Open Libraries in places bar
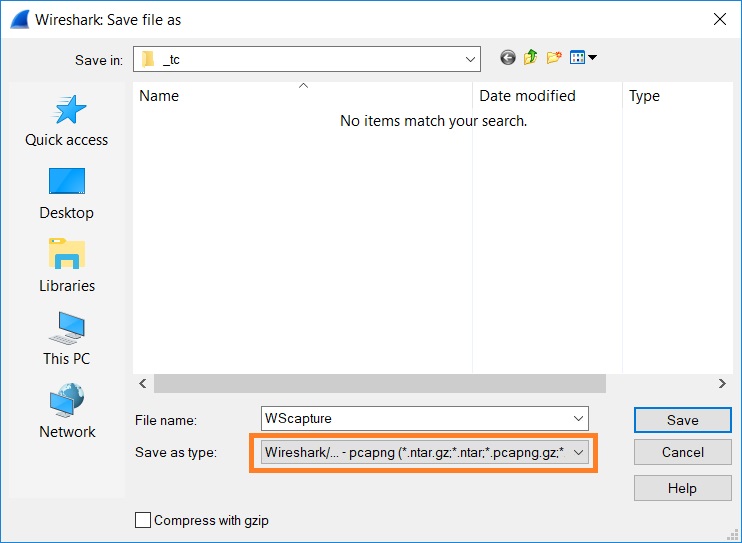Viewport: 742px width, 543px height. point(67,267)
